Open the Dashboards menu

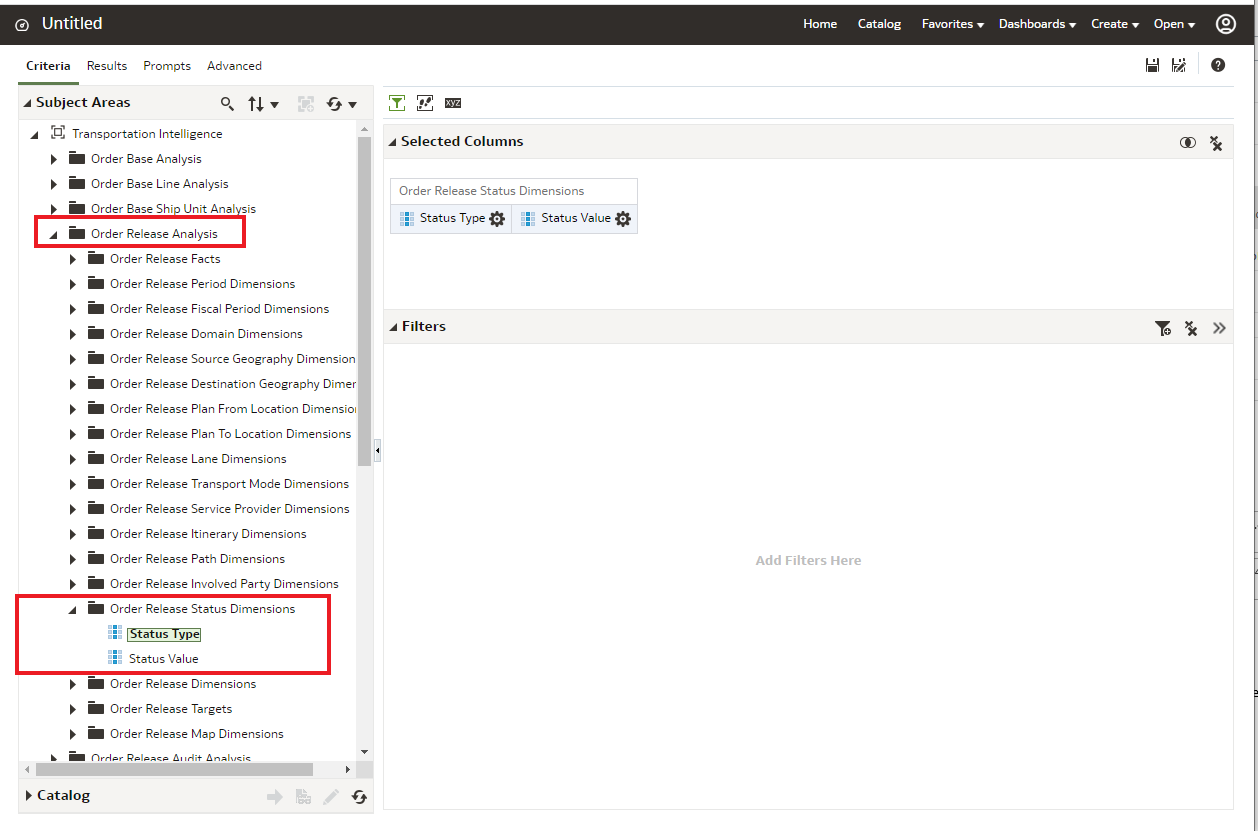pos(1037,24)
